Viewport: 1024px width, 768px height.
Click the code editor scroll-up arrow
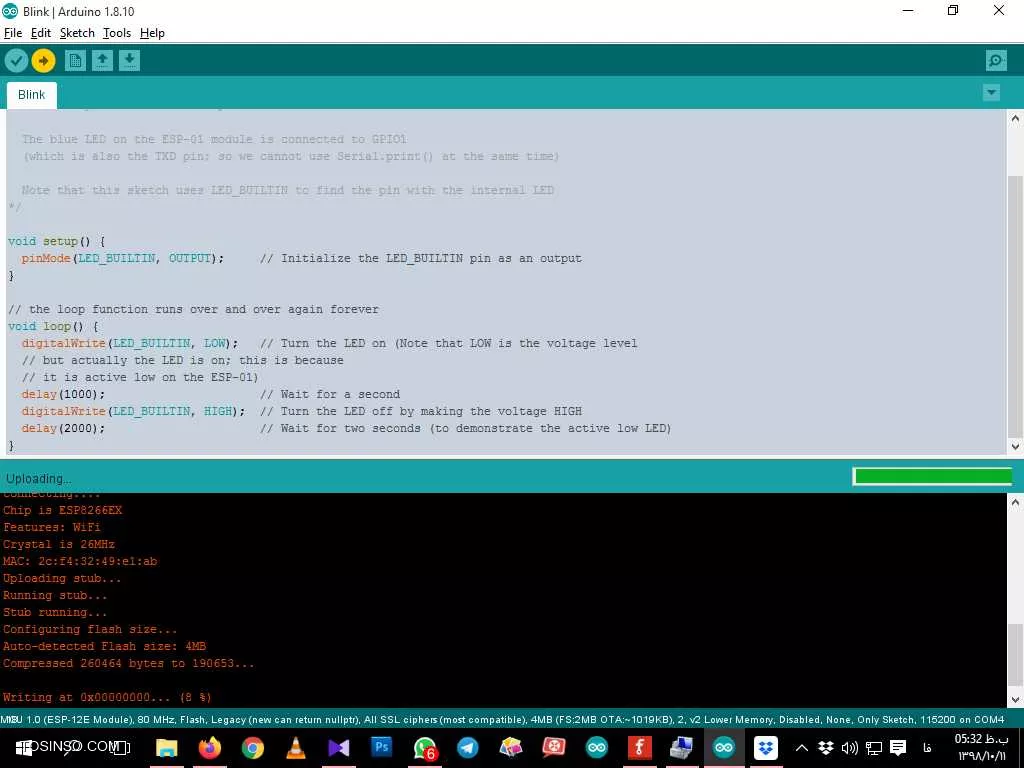[1015, 119]
